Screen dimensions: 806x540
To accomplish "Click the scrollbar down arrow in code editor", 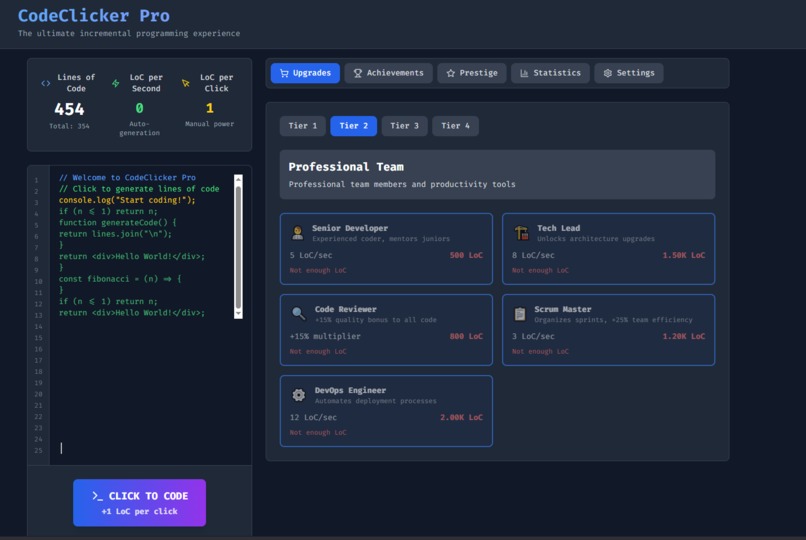I will (238, 313).
